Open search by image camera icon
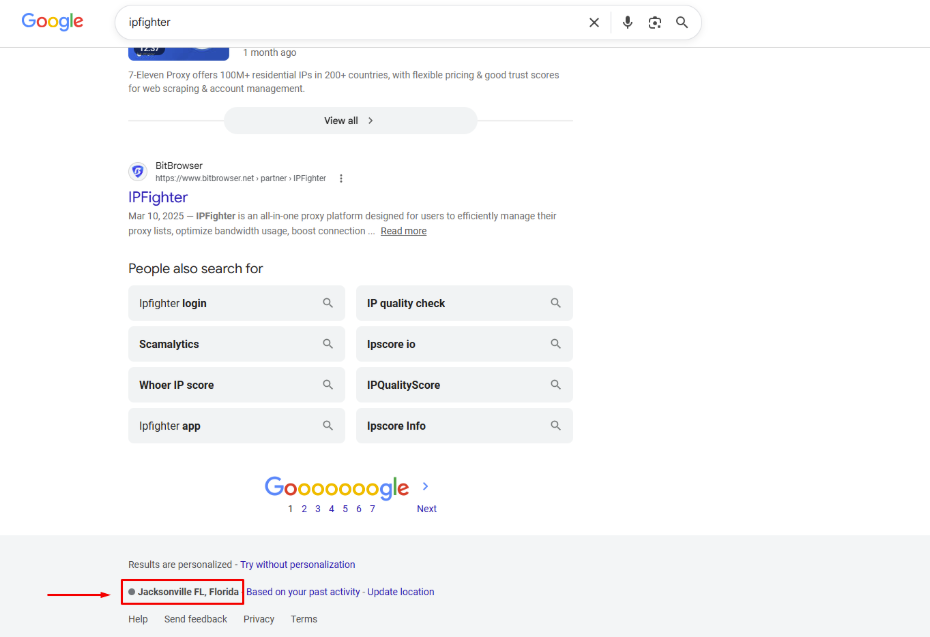930x637 pixels. click(x=655, y=23)
